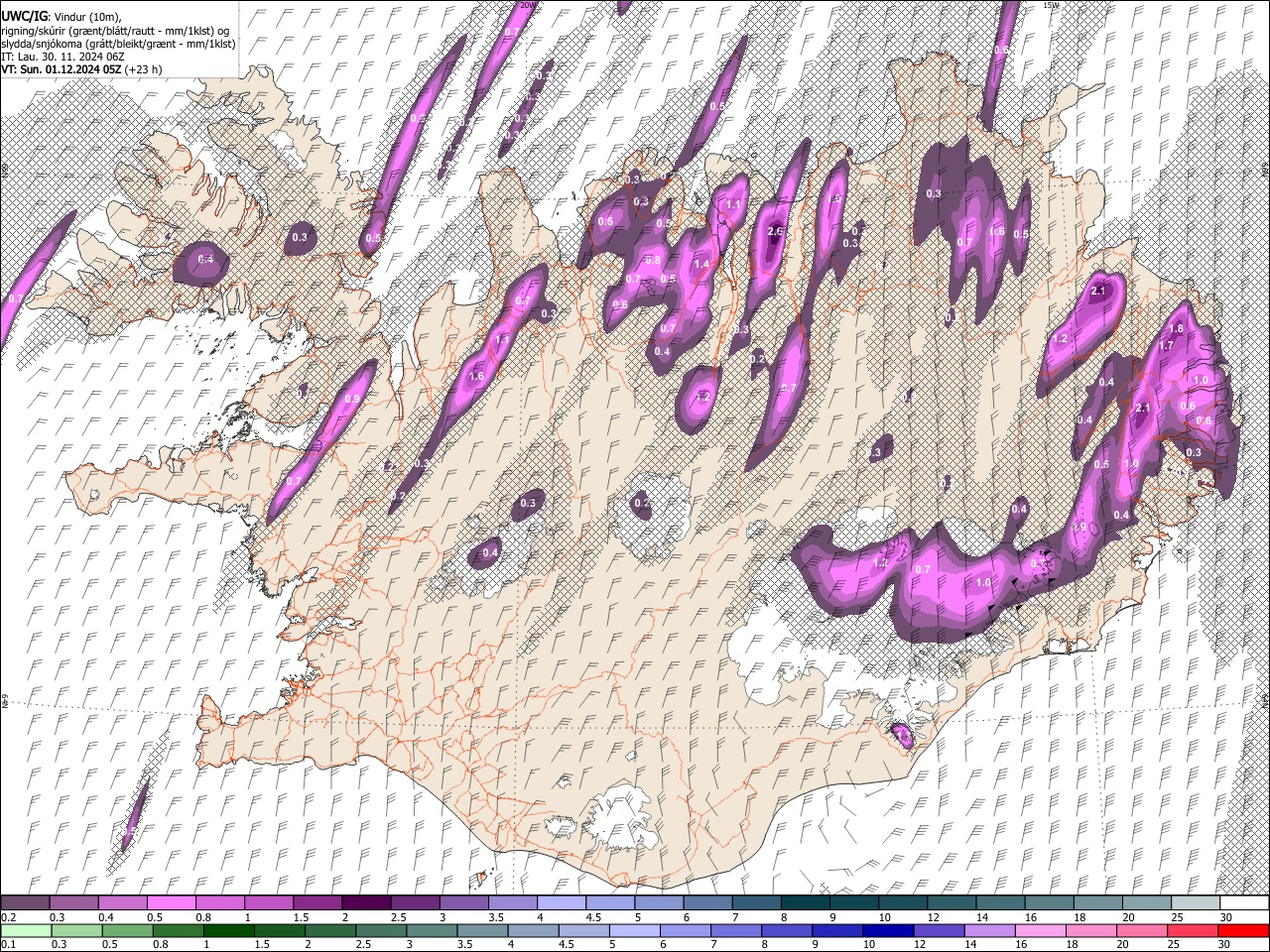The height and width of the screenshot is (952, 1270).
Task: Click the '18' label on the lower scale
Action: [1074, 944]
